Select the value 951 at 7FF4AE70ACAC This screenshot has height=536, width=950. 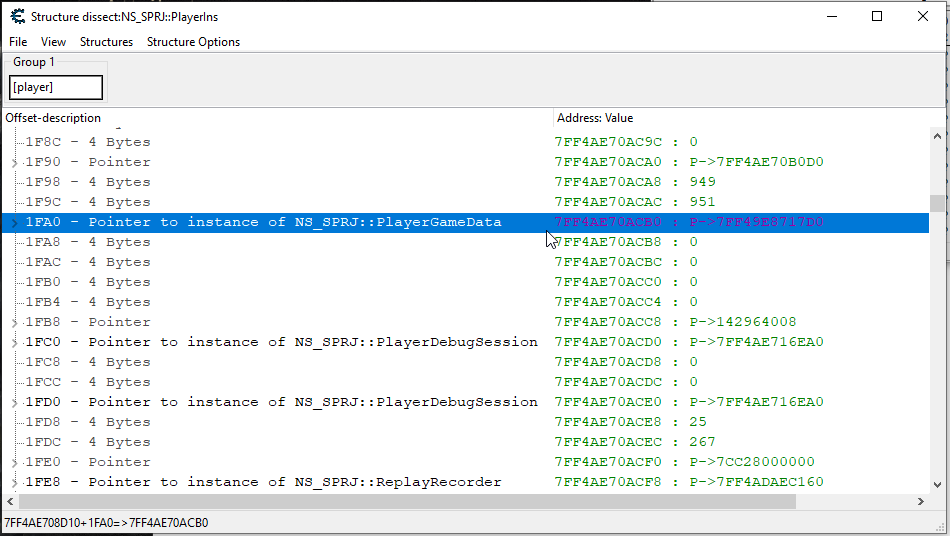(702, 202)
